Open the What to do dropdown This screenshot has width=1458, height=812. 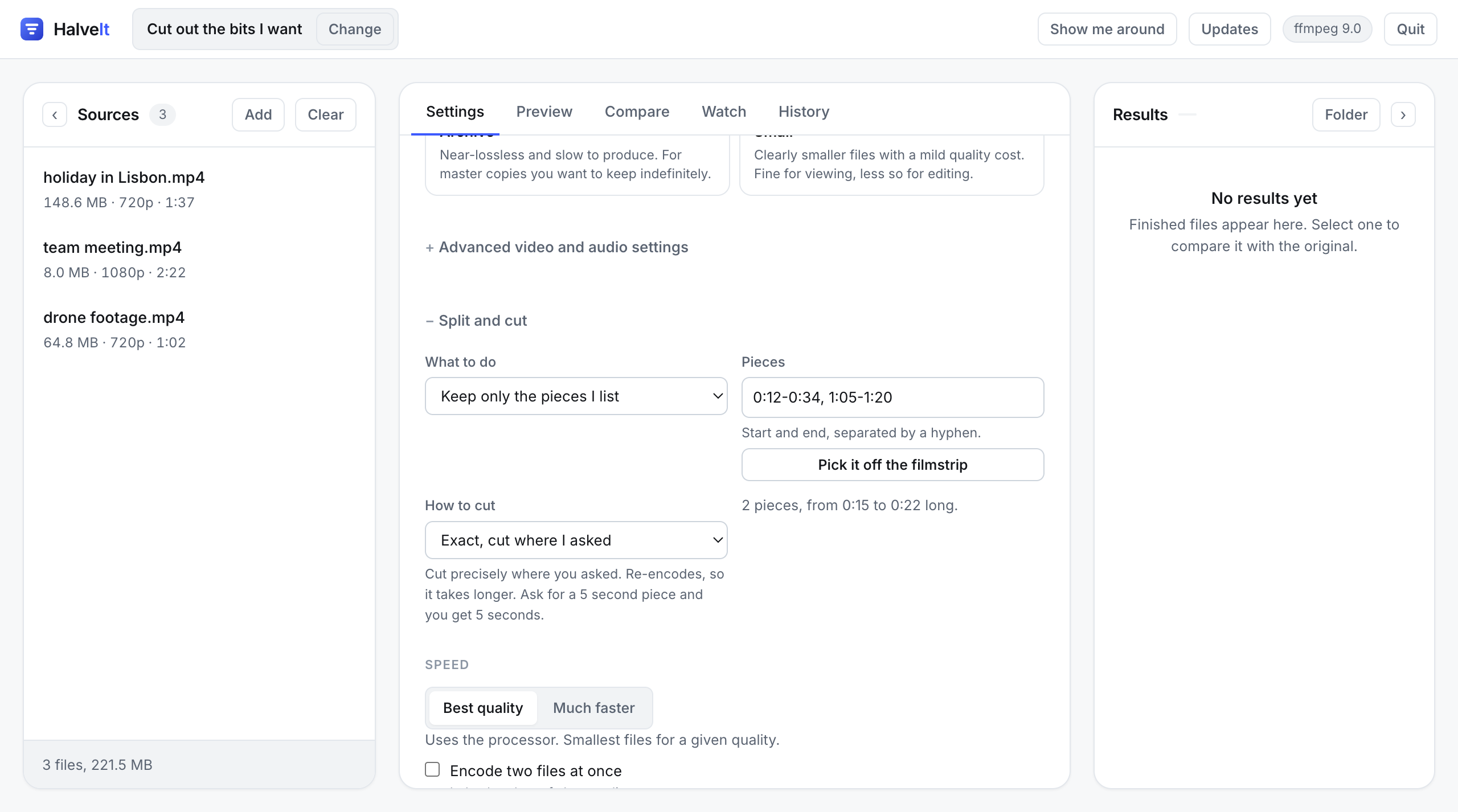pos(576,396)
